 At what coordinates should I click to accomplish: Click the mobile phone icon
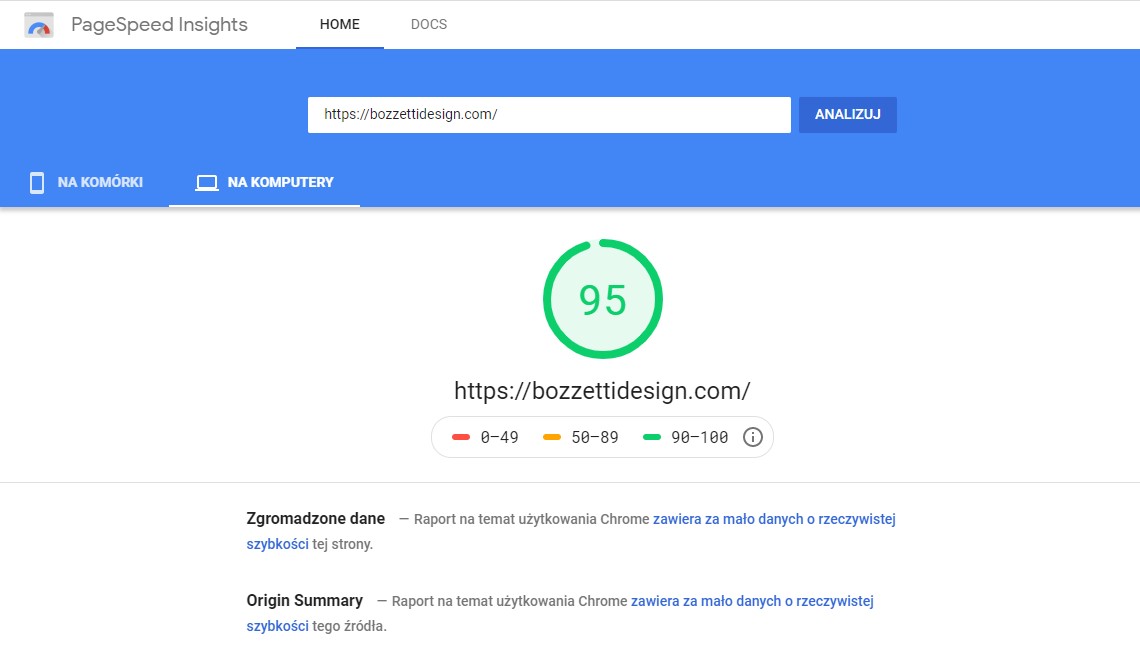36,183
